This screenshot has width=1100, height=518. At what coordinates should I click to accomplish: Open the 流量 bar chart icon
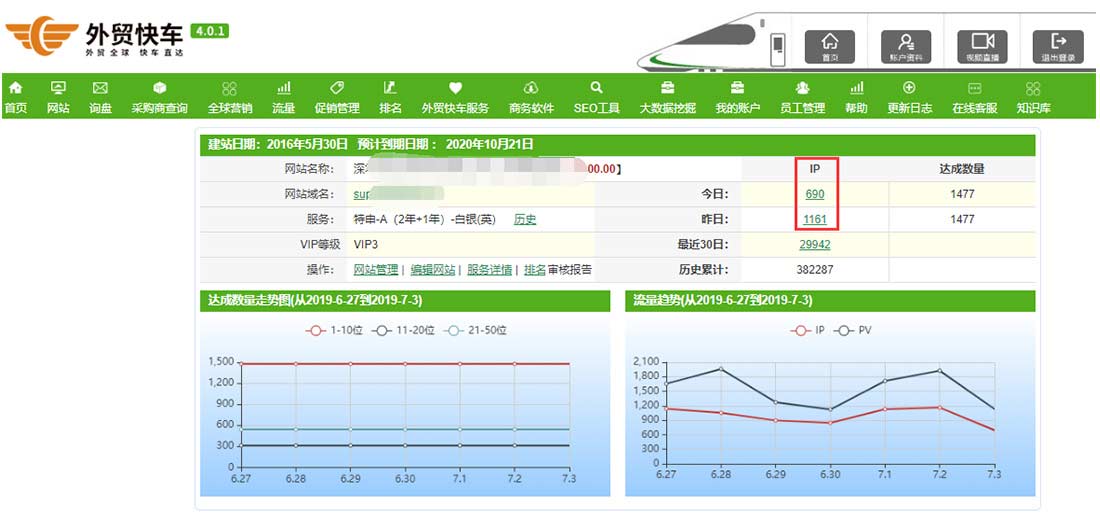pos(283,88)
